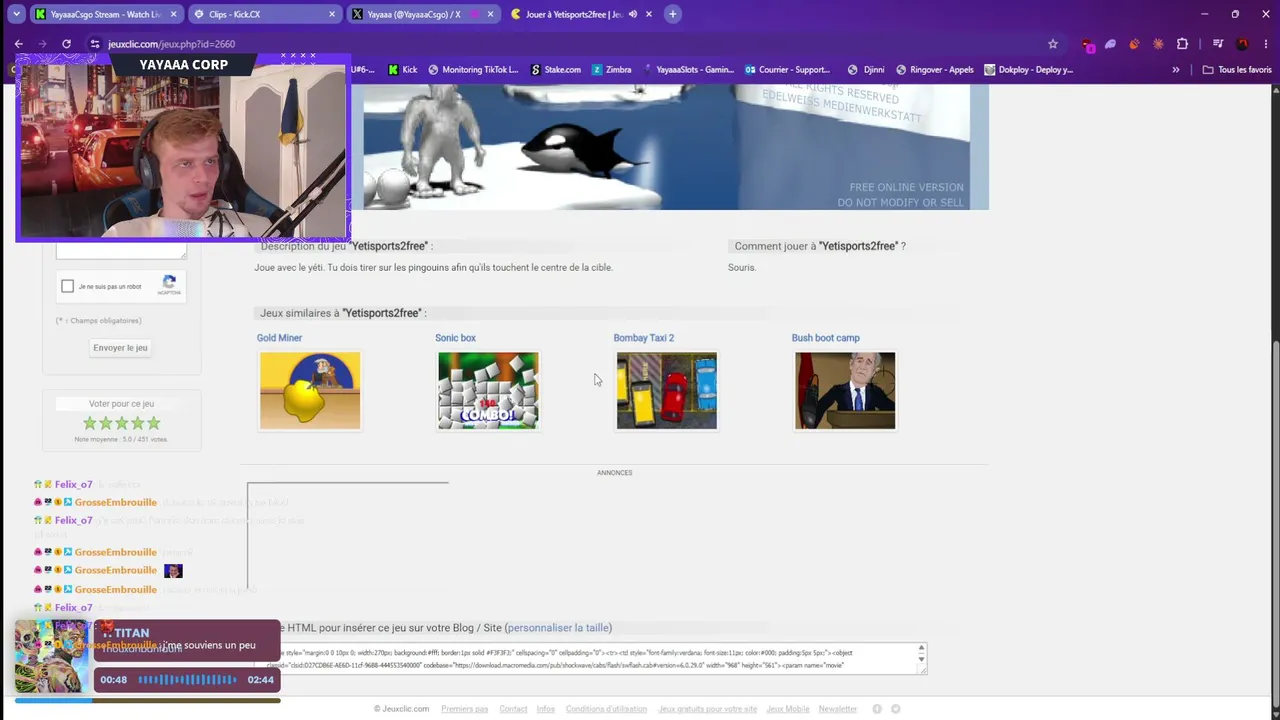Open the Premiers pas footer link
Image resolution: width=1280 pixels, height=720 pixels.
(x=464, y=709)
